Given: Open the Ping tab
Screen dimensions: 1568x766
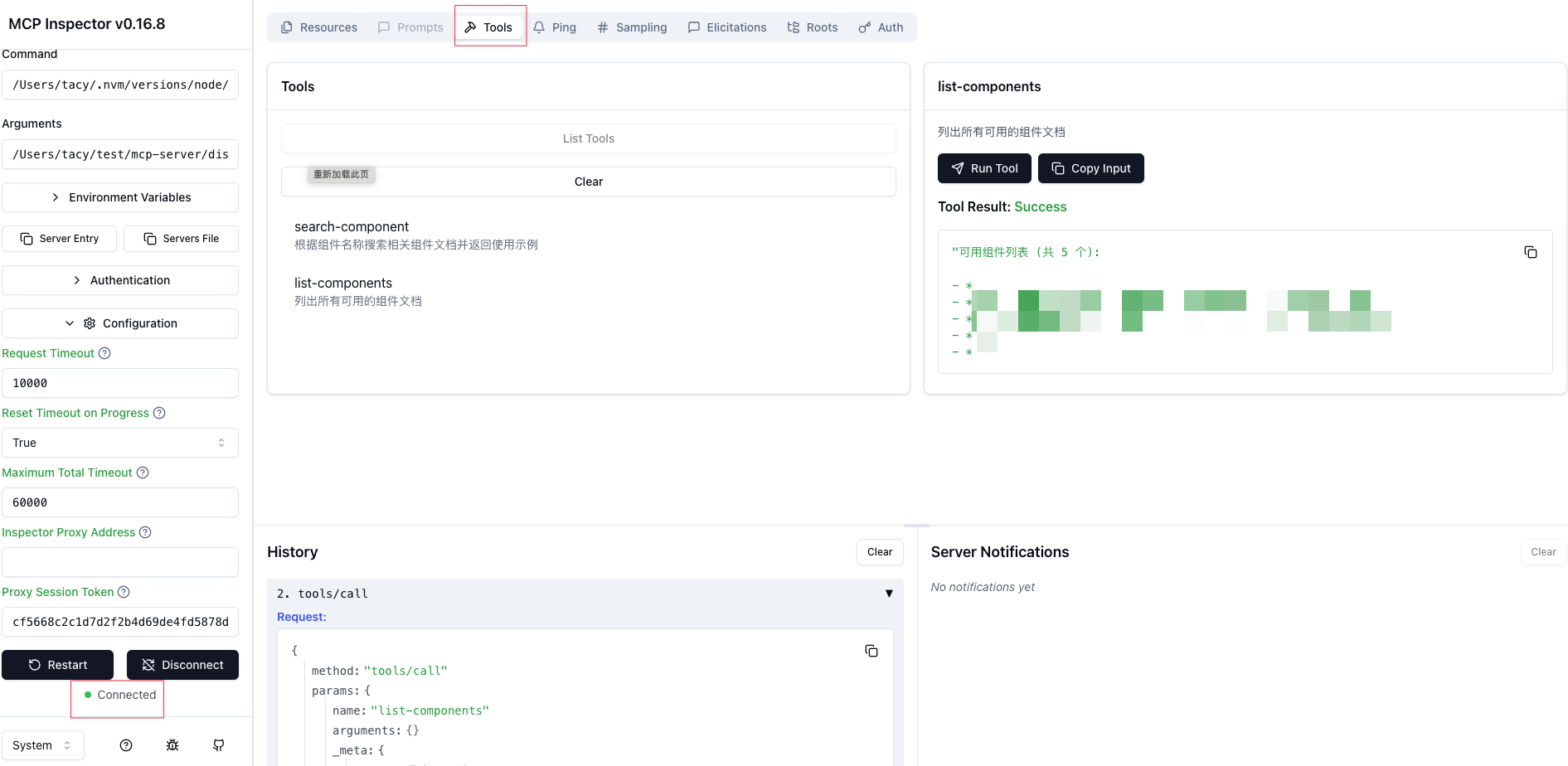Looking at the screenshot, I should pyautogui.click(x=555, y=27).
